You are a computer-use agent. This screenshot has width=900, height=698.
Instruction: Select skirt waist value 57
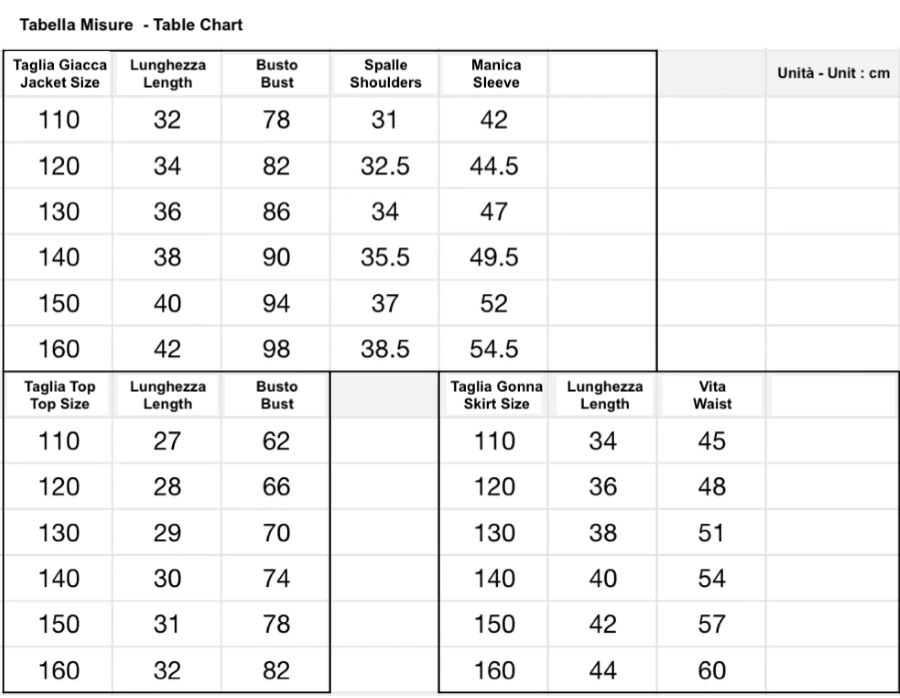712,624
